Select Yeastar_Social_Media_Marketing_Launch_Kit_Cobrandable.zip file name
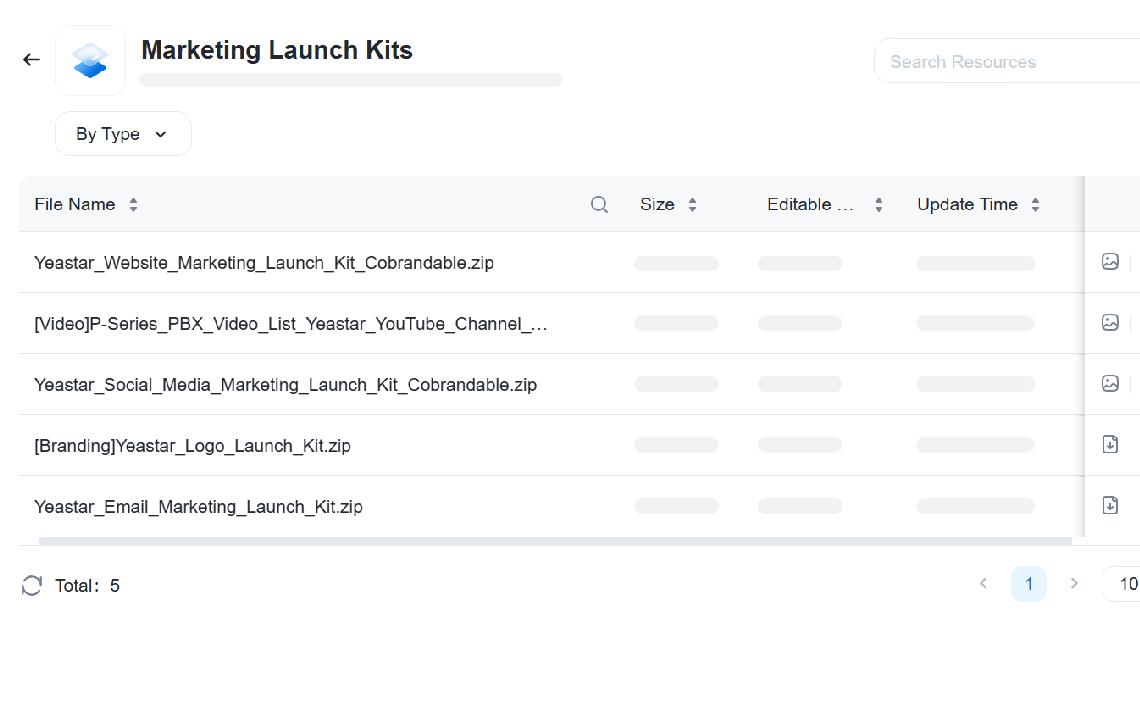The height and width of the screenshot is (720, 1140). pyautogui.click(x=286, y=385)
